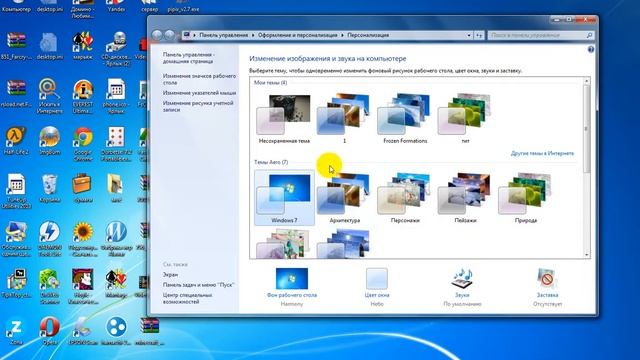Open the Help question mark icon
This screenshot has height=360, width=640.
tap(591, 49)
